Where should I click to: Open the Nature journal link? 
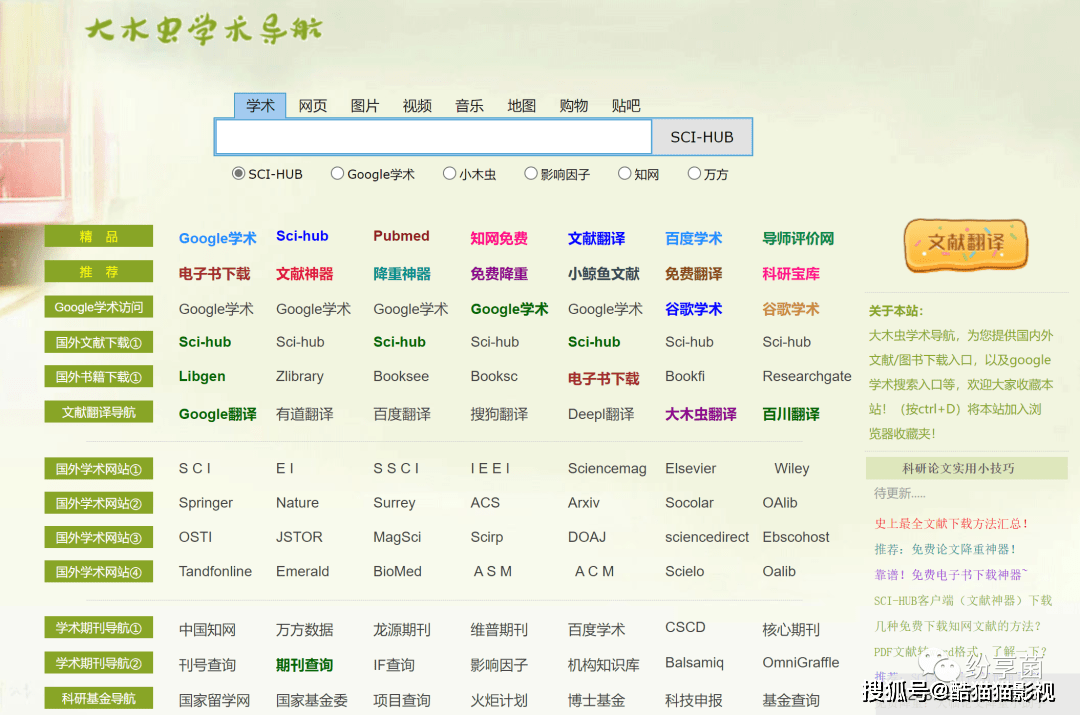[297, 503]
